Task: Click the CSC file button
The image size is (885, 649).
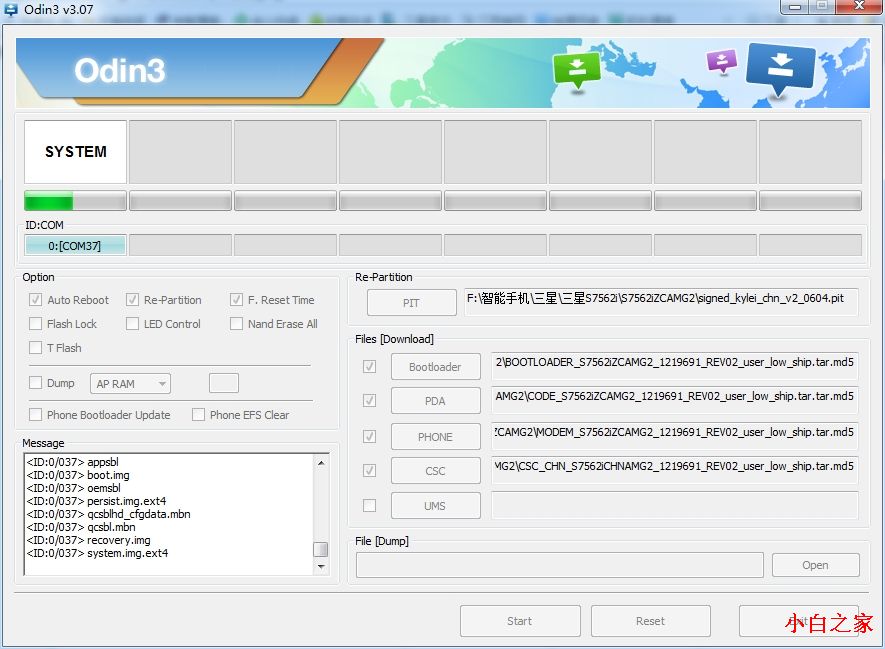Action: [x=435, y=471]
